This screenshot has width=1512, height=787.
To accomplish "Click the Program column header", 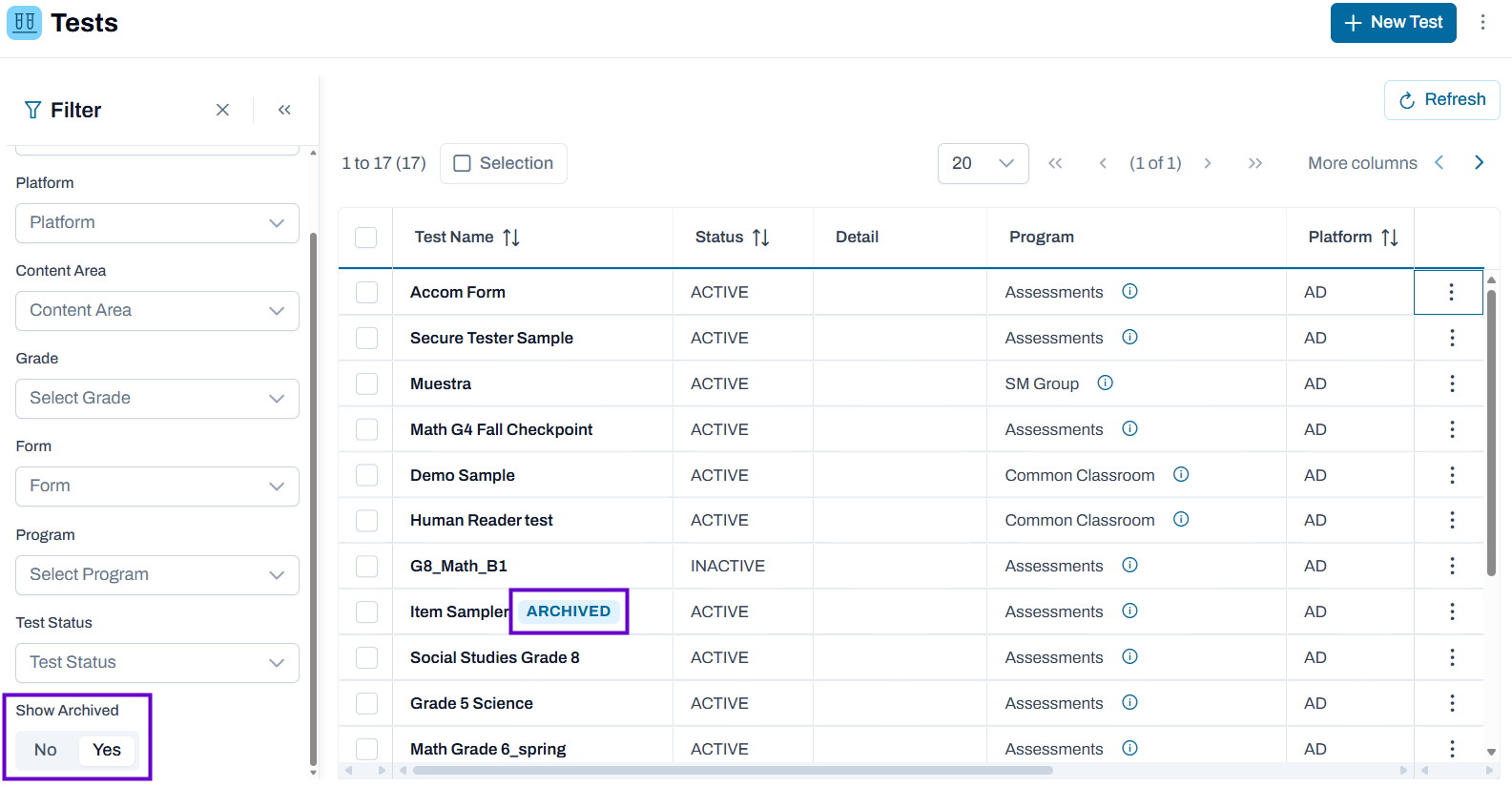I will pyautogui.click(x=1042, y=238).
